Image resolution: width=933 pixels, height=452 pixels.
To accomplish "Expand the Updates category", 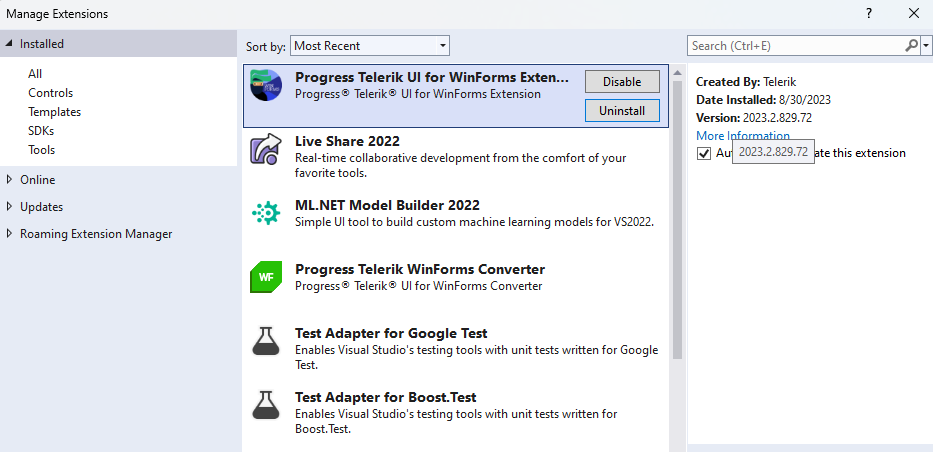I will tap(8, 206).
